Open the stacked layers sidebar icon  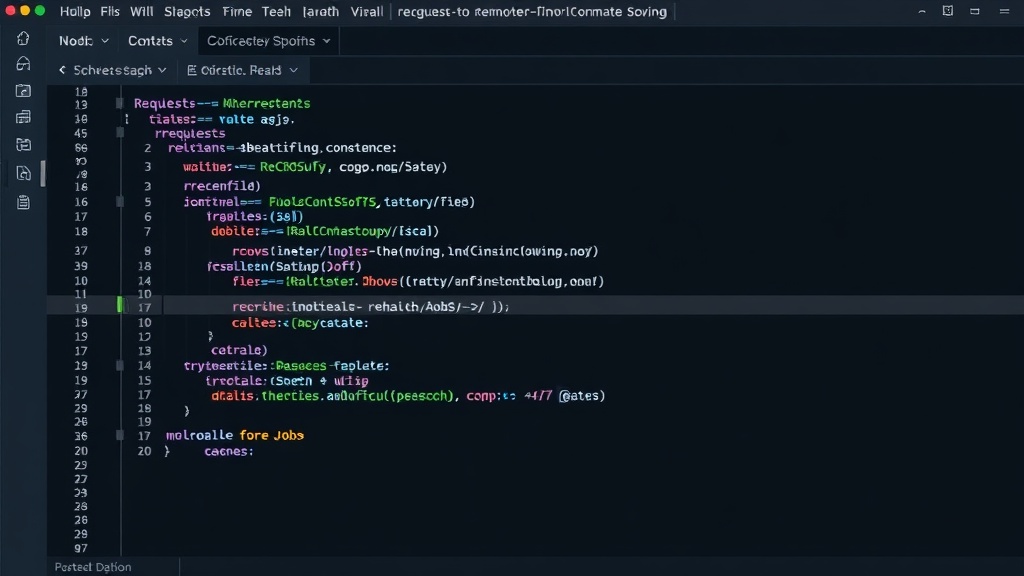(x=24, y=117)
